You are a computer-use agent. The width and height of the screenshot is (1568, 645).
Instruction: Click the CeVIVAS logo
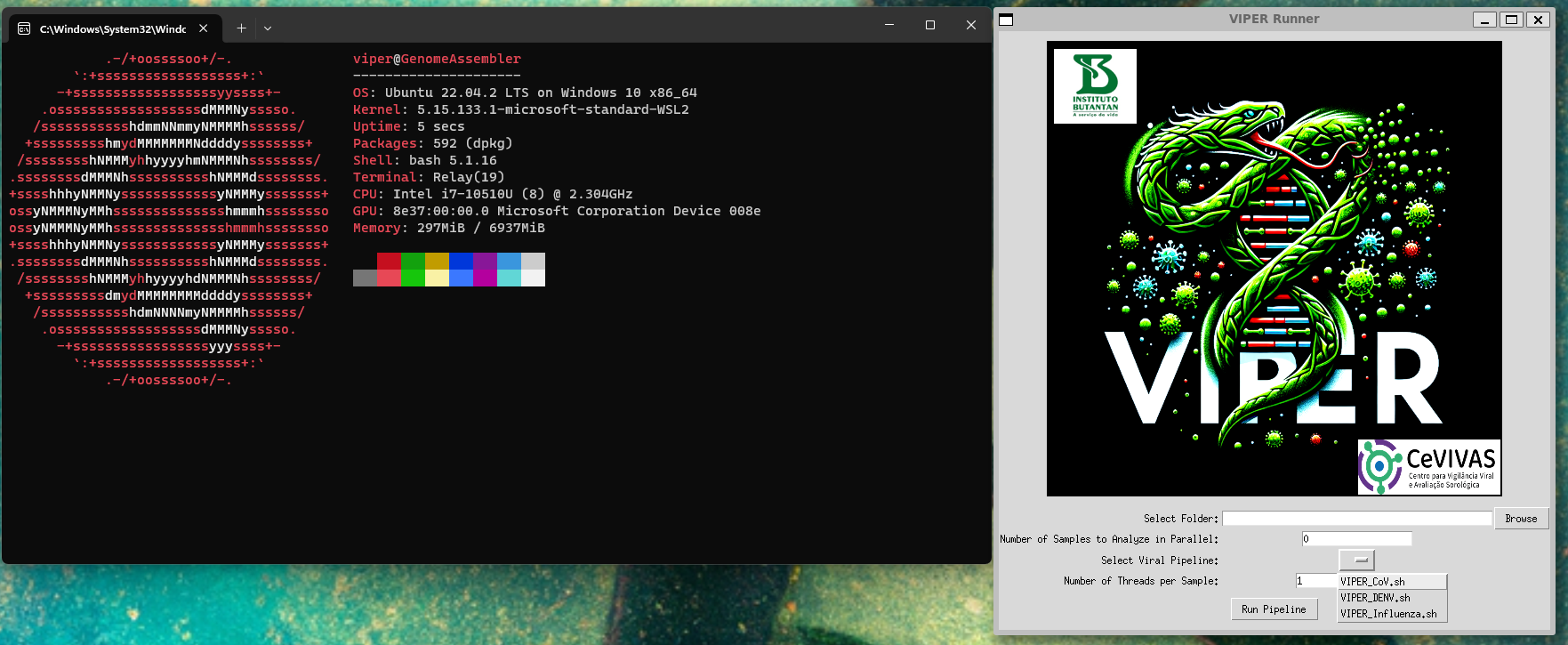[x=1429, y=466]
